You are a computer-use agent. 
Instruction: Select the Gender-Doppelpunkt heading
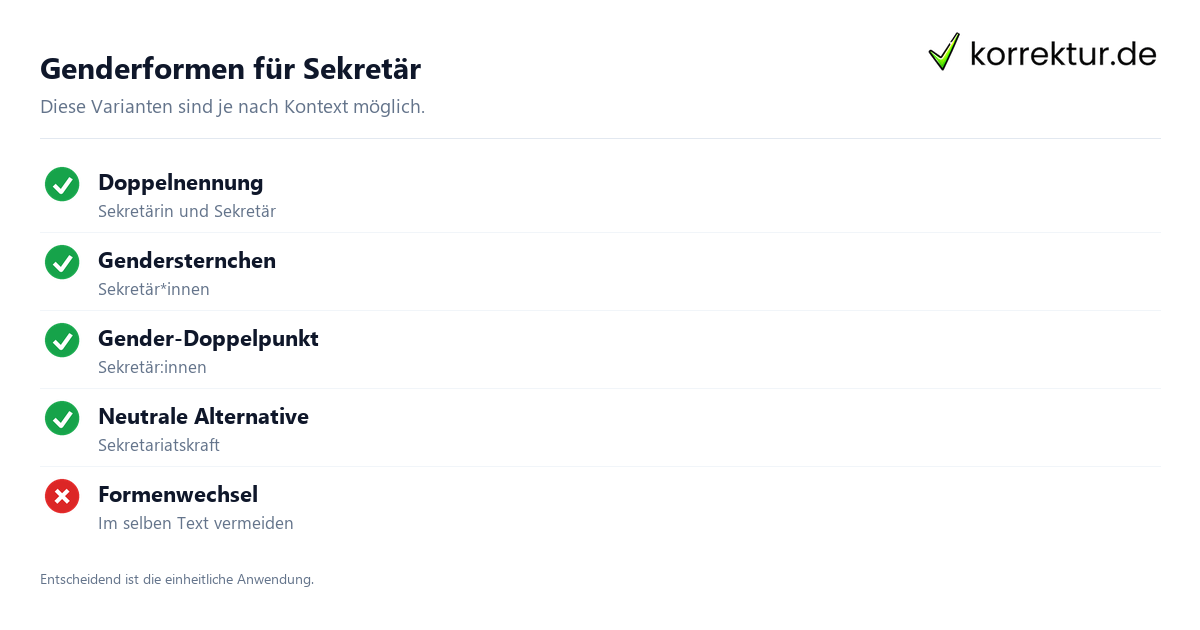point(208,338)
